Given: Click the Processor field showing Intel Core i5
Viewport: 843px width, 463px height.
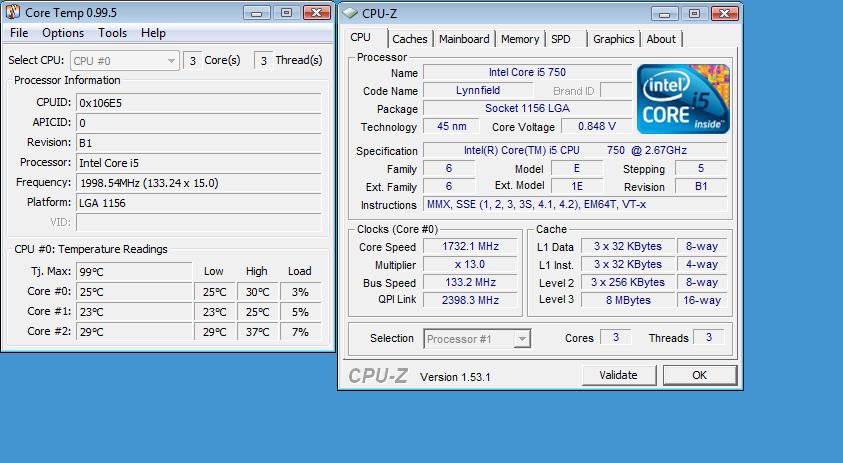Looking at the screenshot, I should [x=198, y=162].
